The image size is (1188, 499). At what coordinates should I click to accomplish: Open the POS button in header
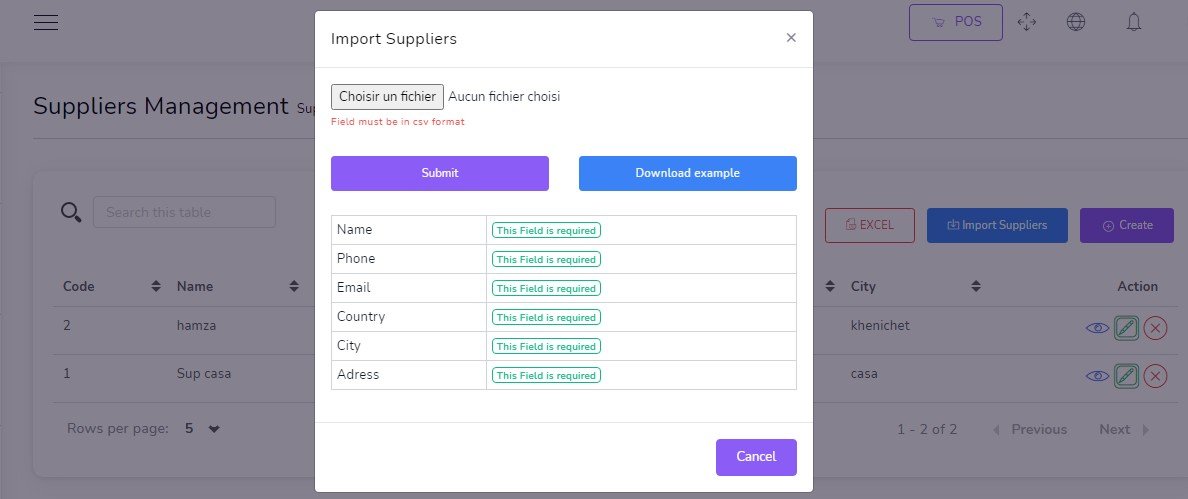955,22
